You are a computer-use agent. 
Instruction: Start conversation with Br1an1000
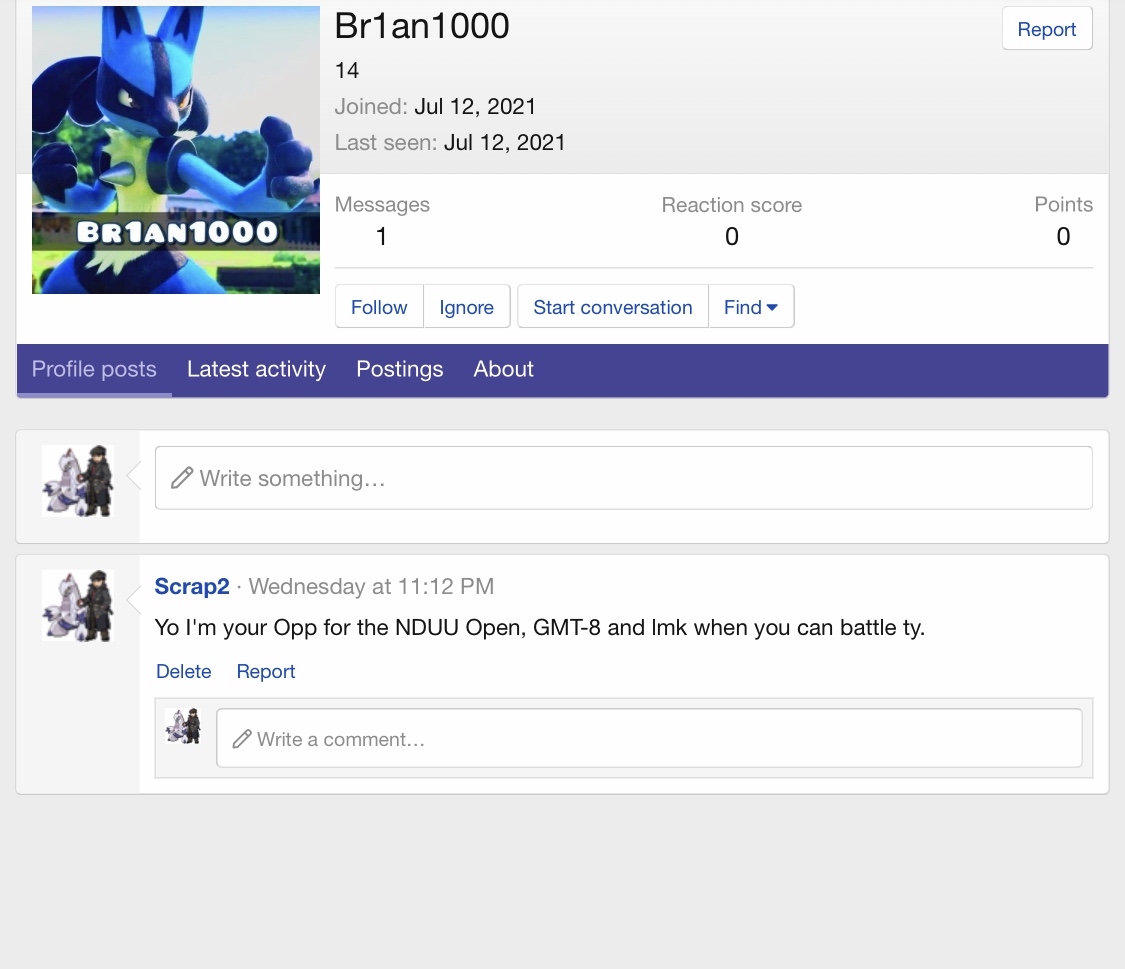(613, 307)
